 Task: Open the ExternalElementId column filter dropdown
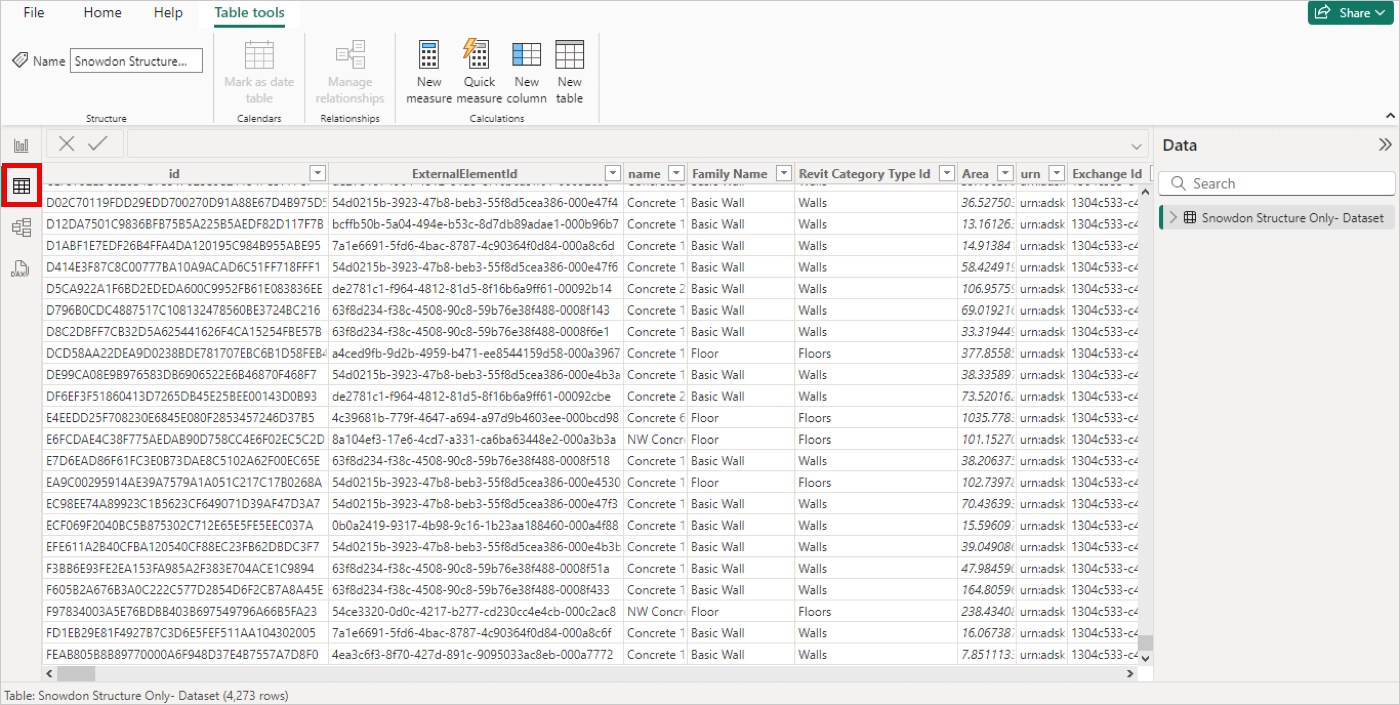click(x=613, y=173)
